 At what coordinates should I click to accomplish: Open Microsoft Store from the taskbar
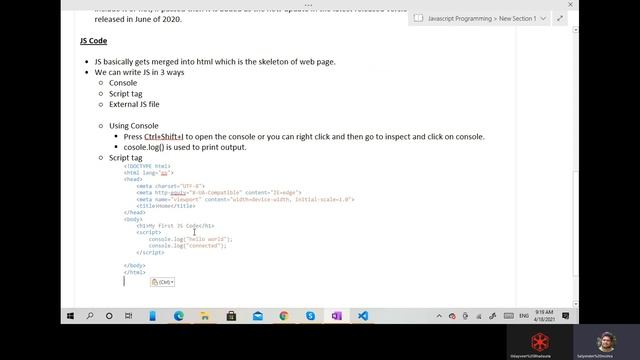(231, 316)
